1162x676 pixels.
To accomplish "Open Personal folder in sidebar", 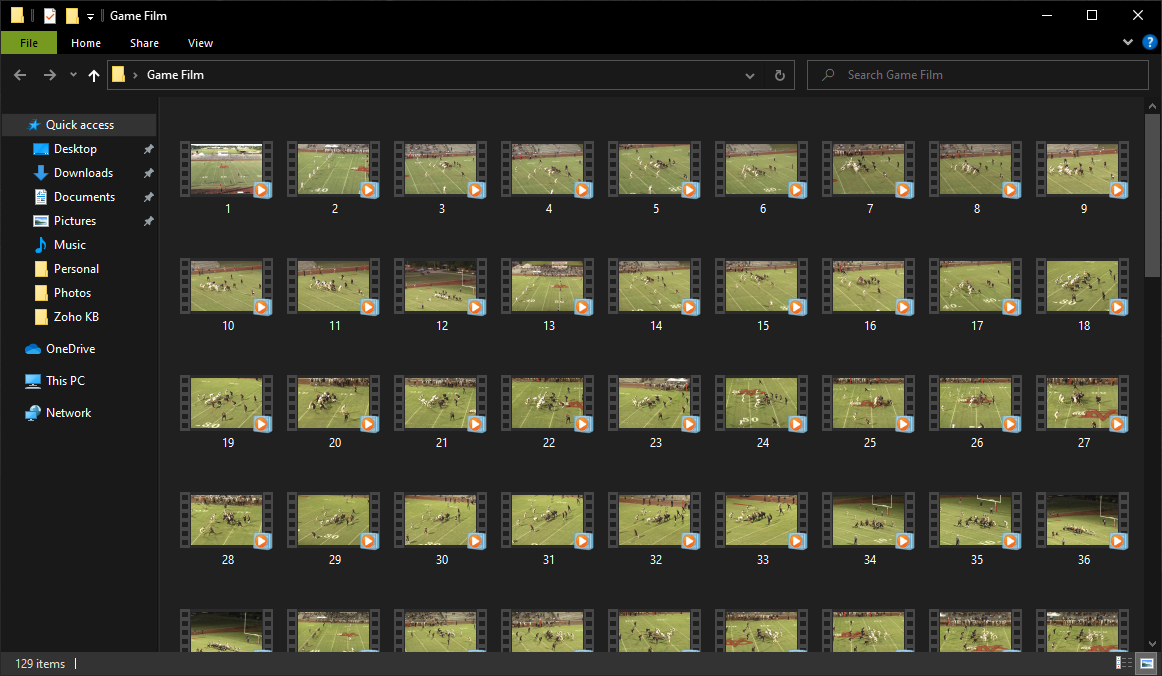I will [x=76, y=269].
